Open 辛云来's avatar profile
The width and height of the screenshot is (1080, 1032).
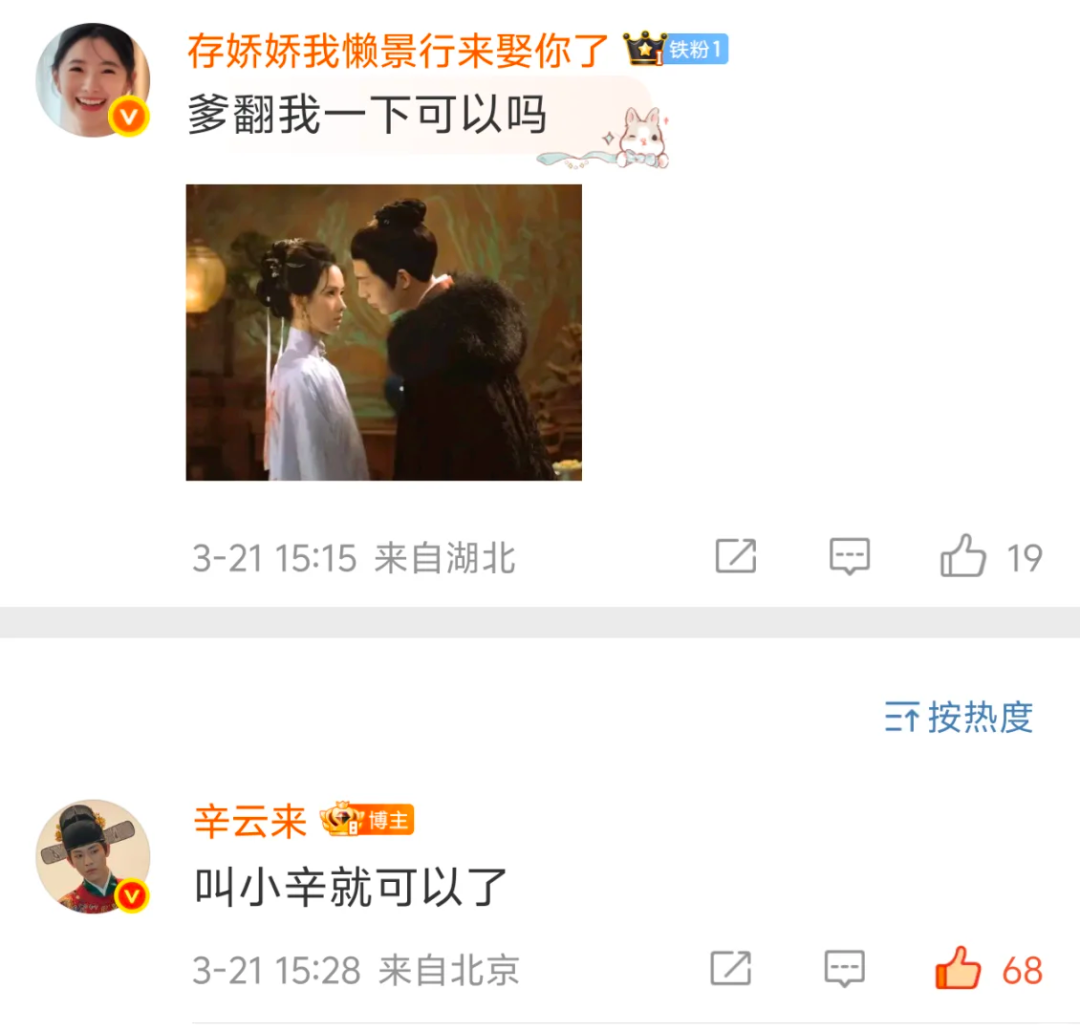pos(92,856)
